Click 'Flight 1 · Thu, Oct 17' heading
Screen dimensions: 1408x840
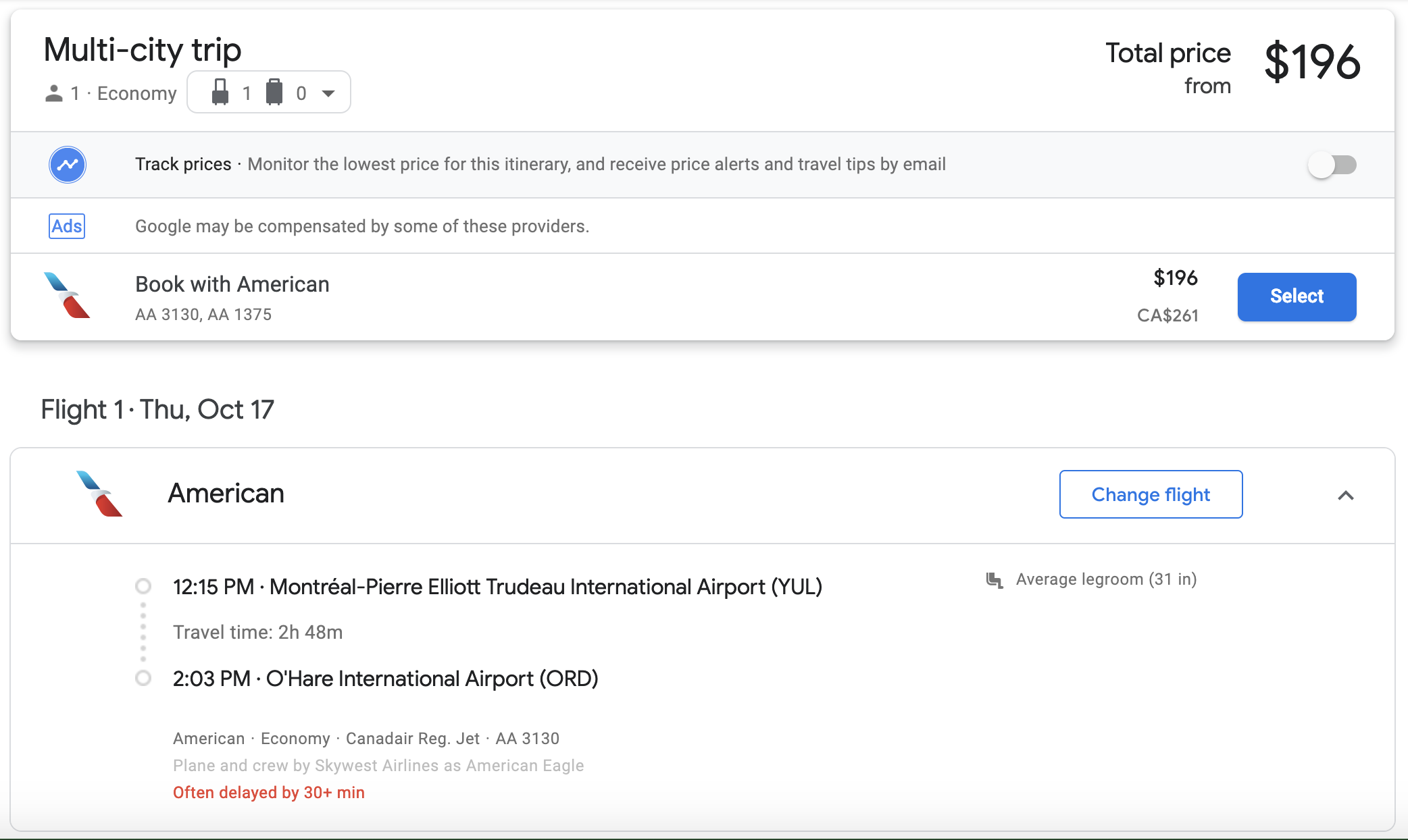(x=157, y=409)
